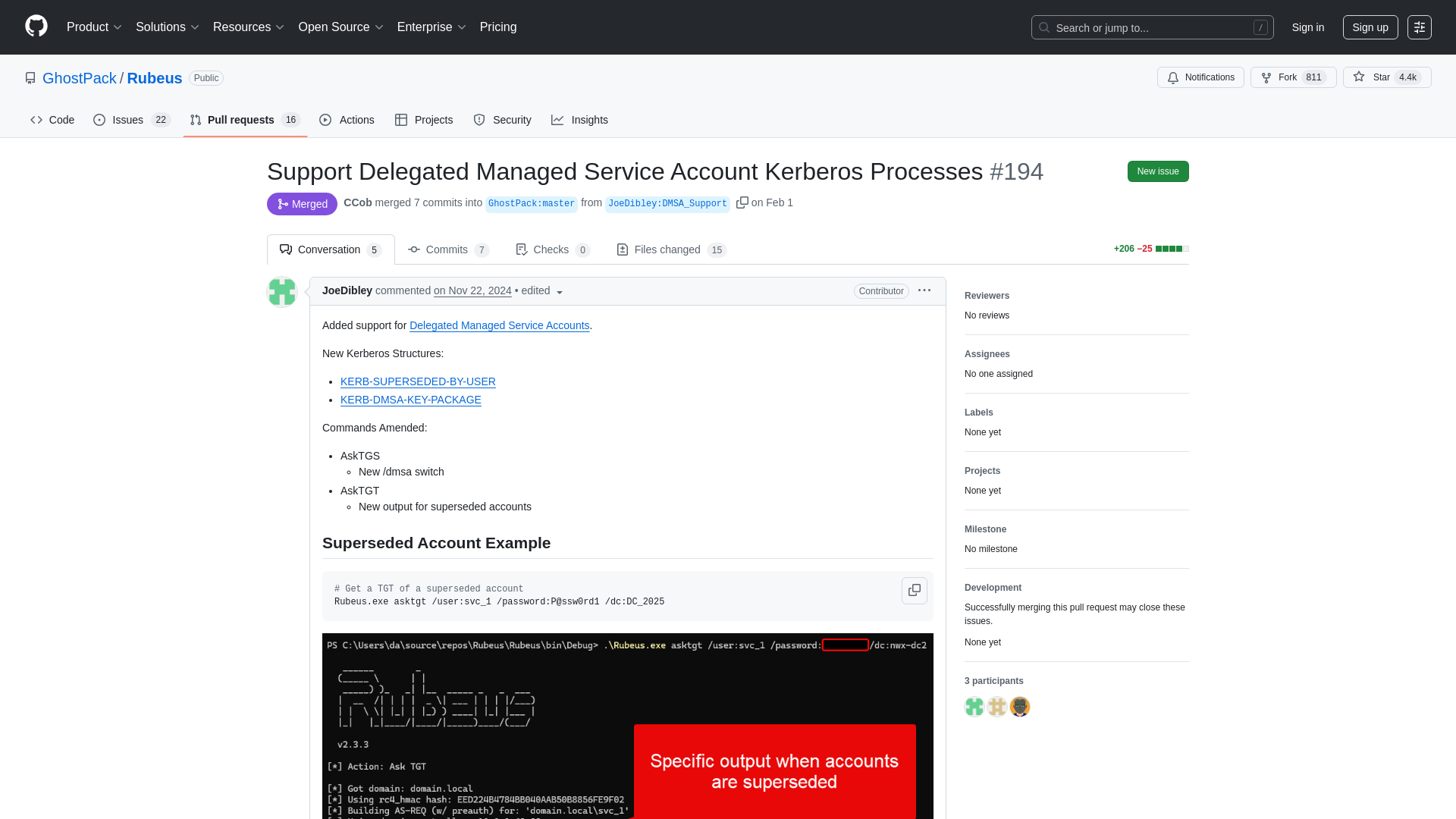The height and width of the screenshot is (819, 1456).
Task: Expand the Enterprise menu
Action: click(x=431, y=27)
